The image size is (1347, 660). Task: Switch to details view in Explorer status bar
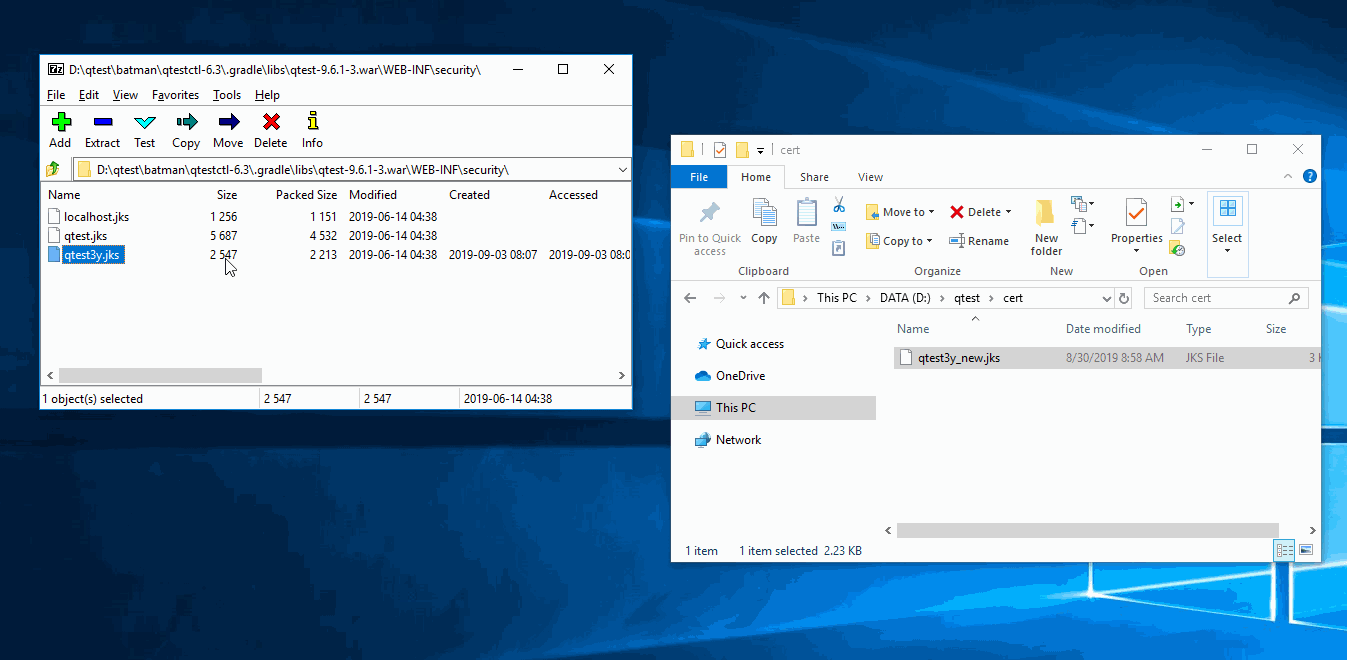click(1284, 550)
